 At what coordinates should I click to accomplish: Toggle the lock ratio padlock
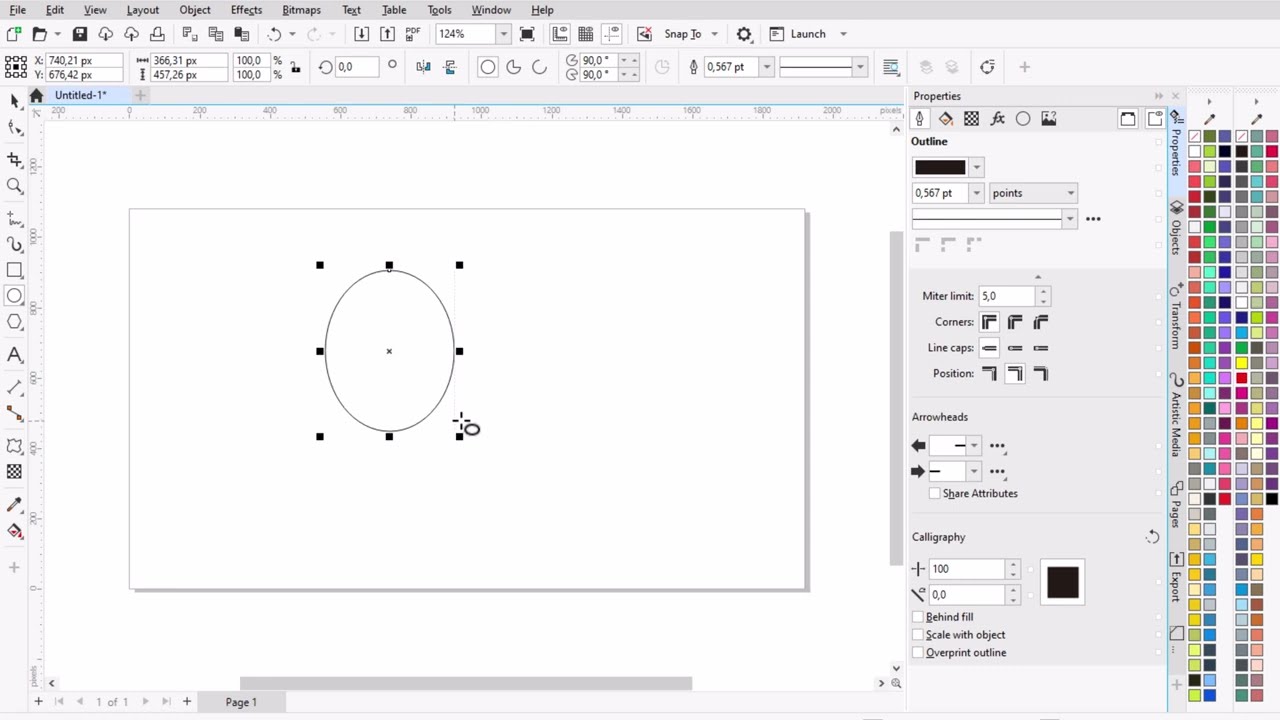point(295,67)
